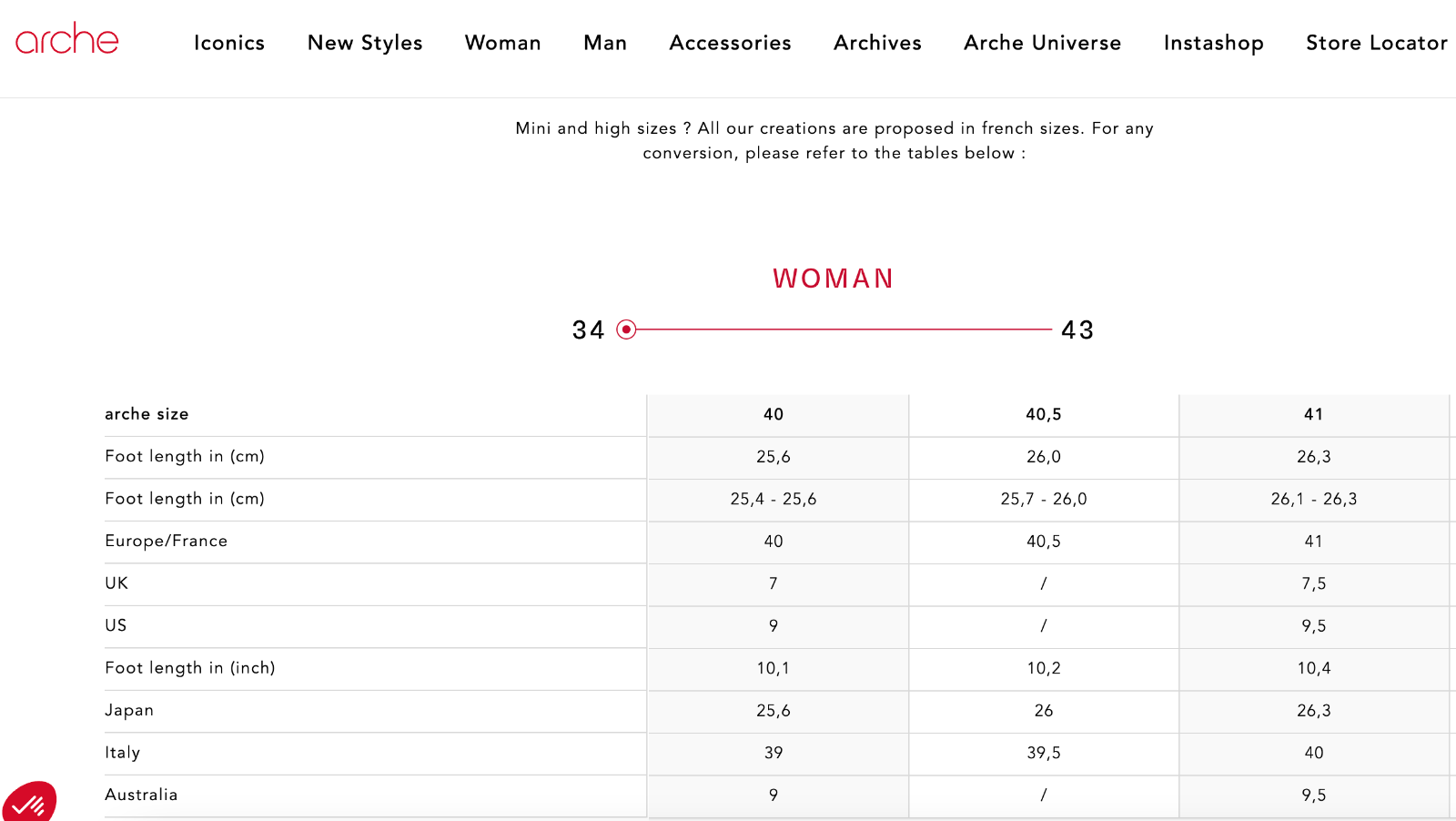Open the Instashop link

pyautogui.click(x=1213, y=43)
